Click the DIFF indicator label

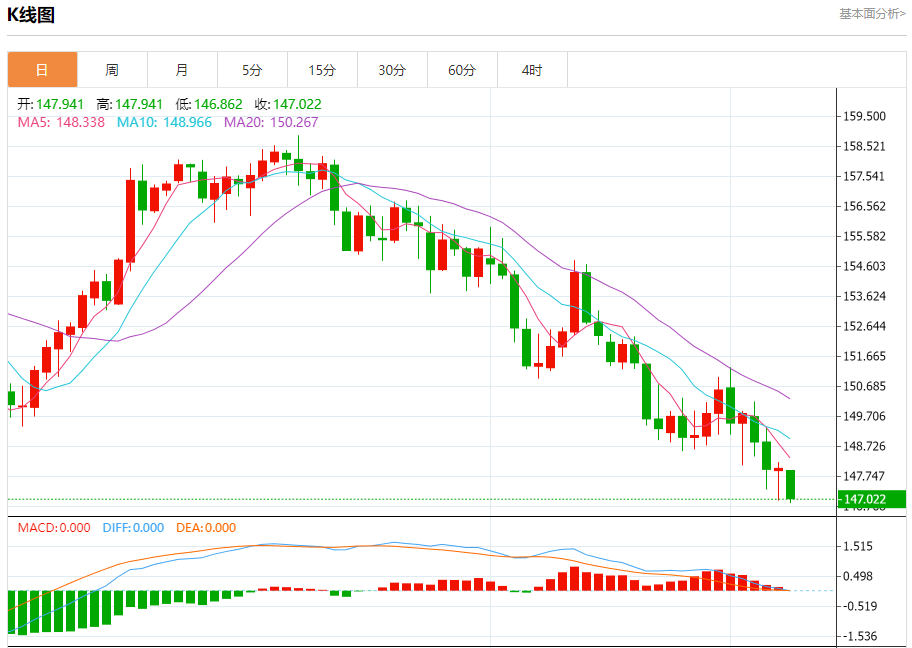(x=133, y=528)
